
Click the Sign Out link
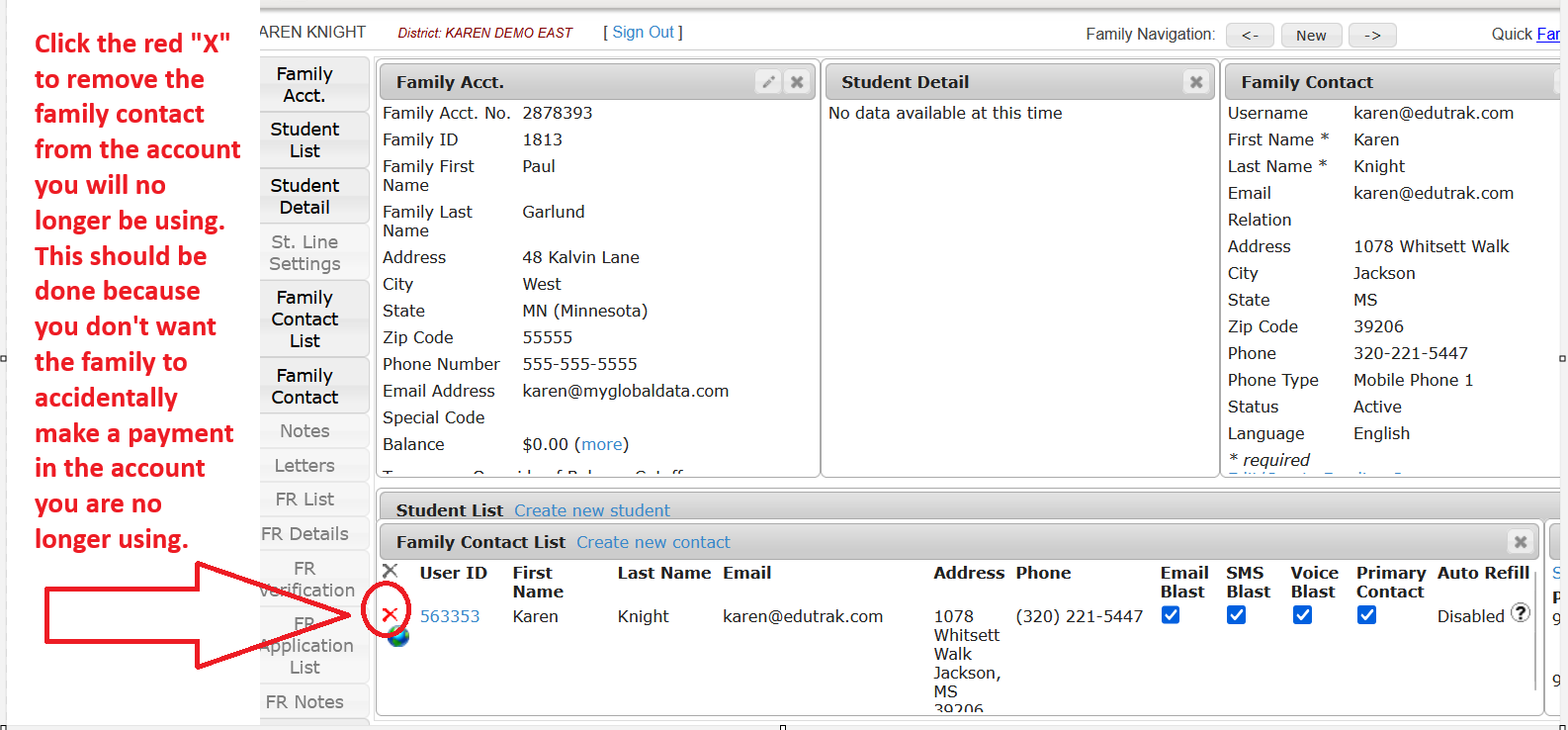[643, 33]
